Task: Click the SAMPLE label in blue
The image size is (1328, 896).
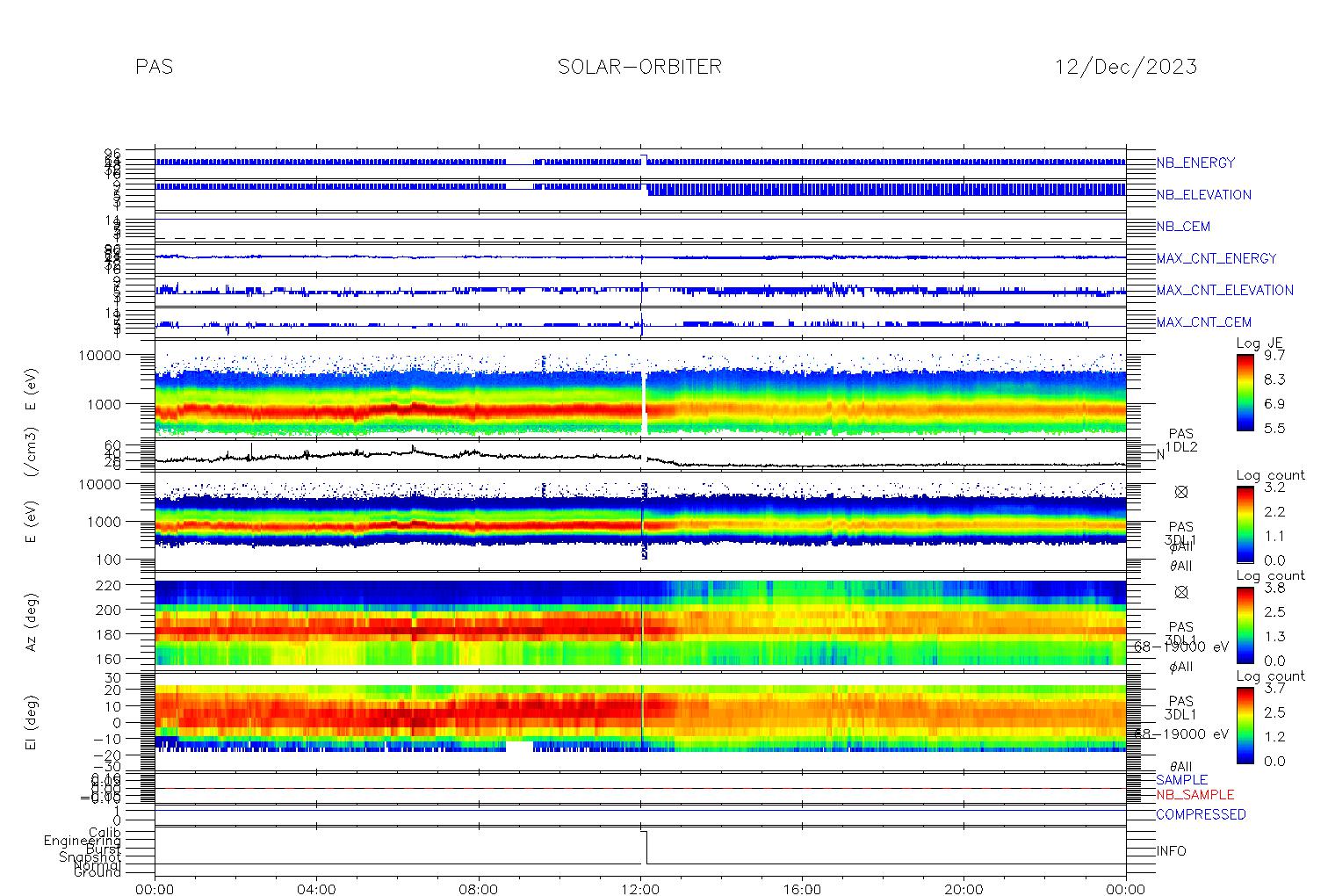Action: (1181, 780)
